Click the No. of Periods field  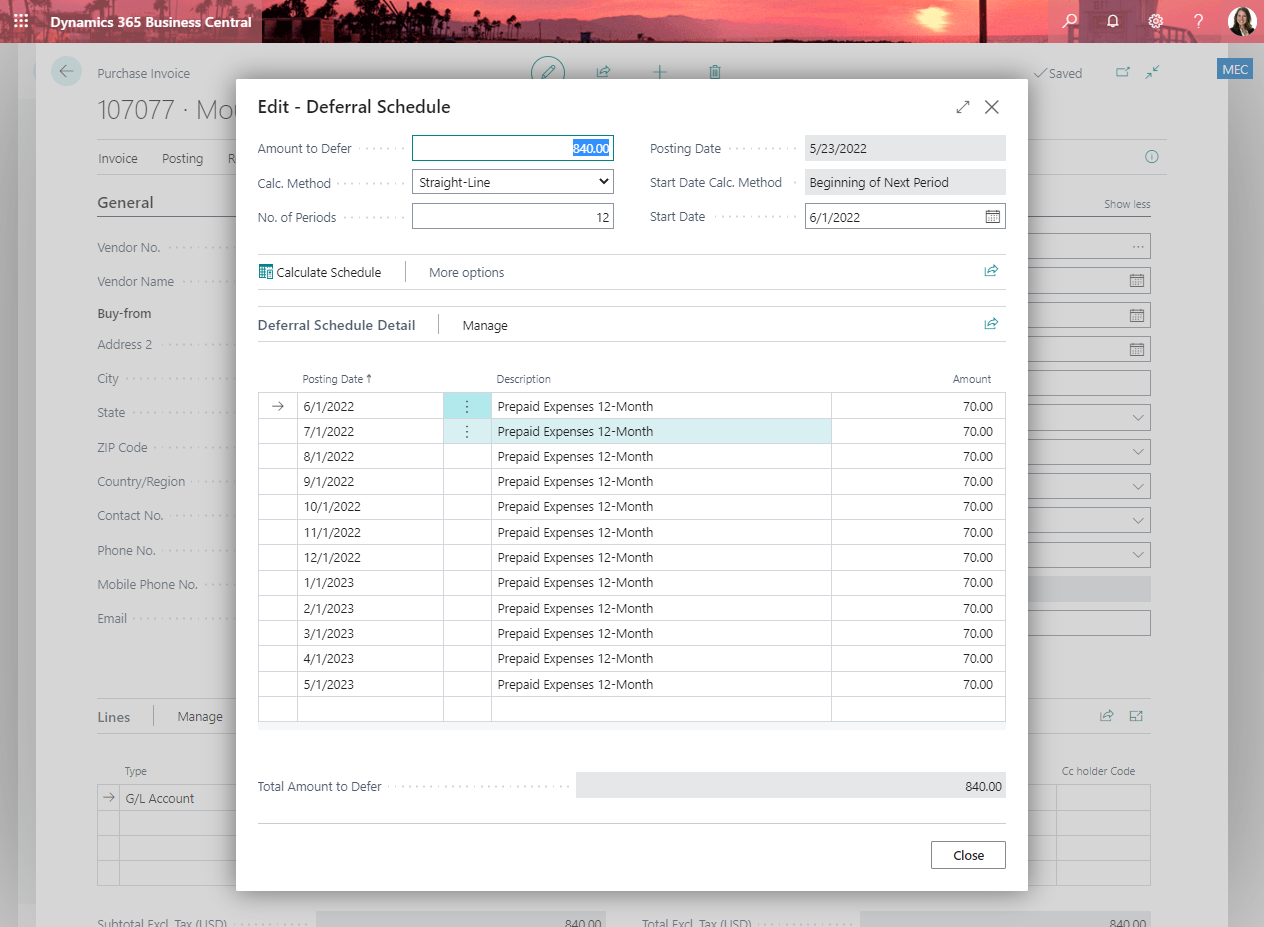tap(512, 216)
